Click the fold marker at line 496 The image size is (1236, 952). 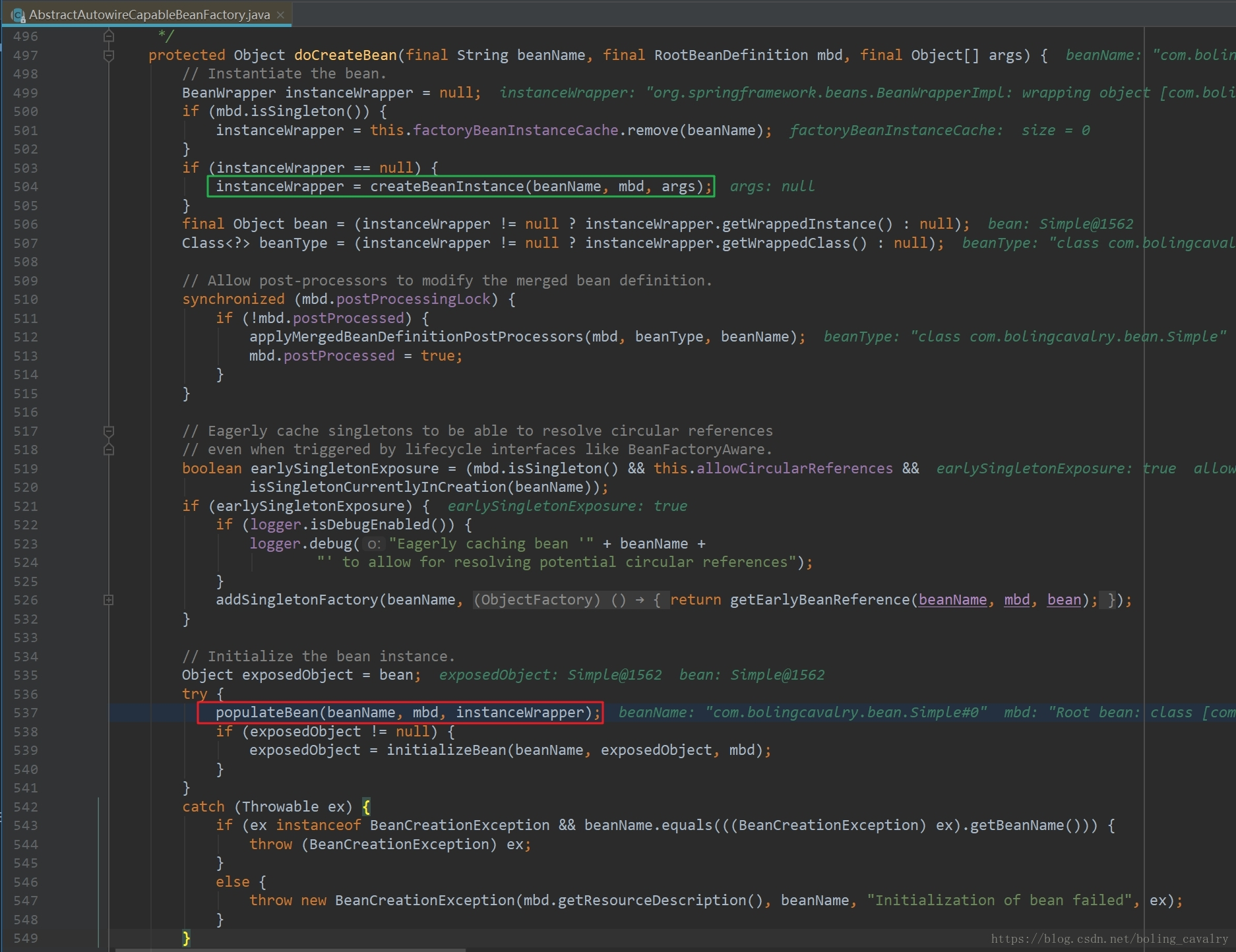click(109, 36)
